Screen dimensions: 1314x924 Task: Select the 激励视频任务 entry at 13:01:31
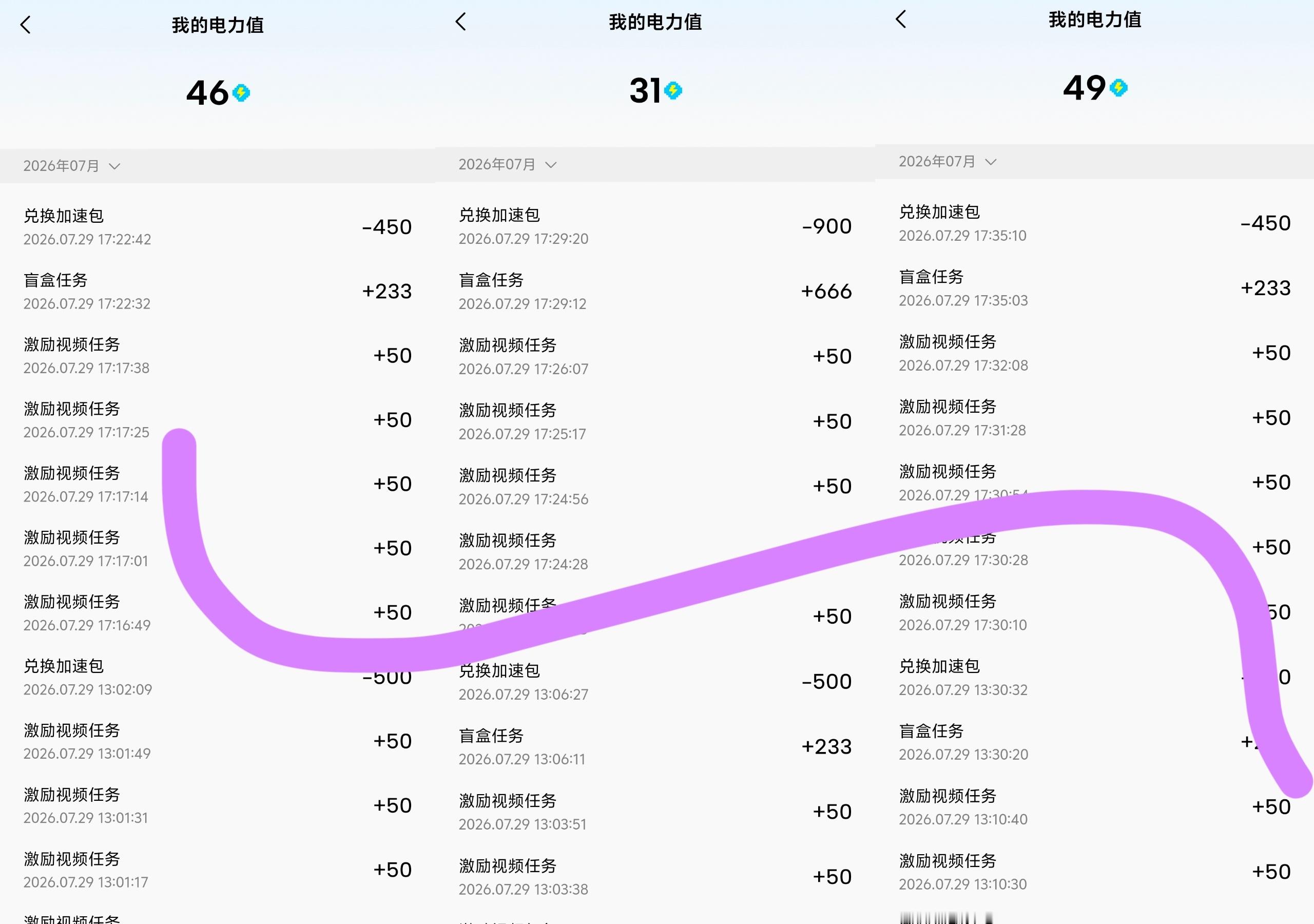click(218, 805)
